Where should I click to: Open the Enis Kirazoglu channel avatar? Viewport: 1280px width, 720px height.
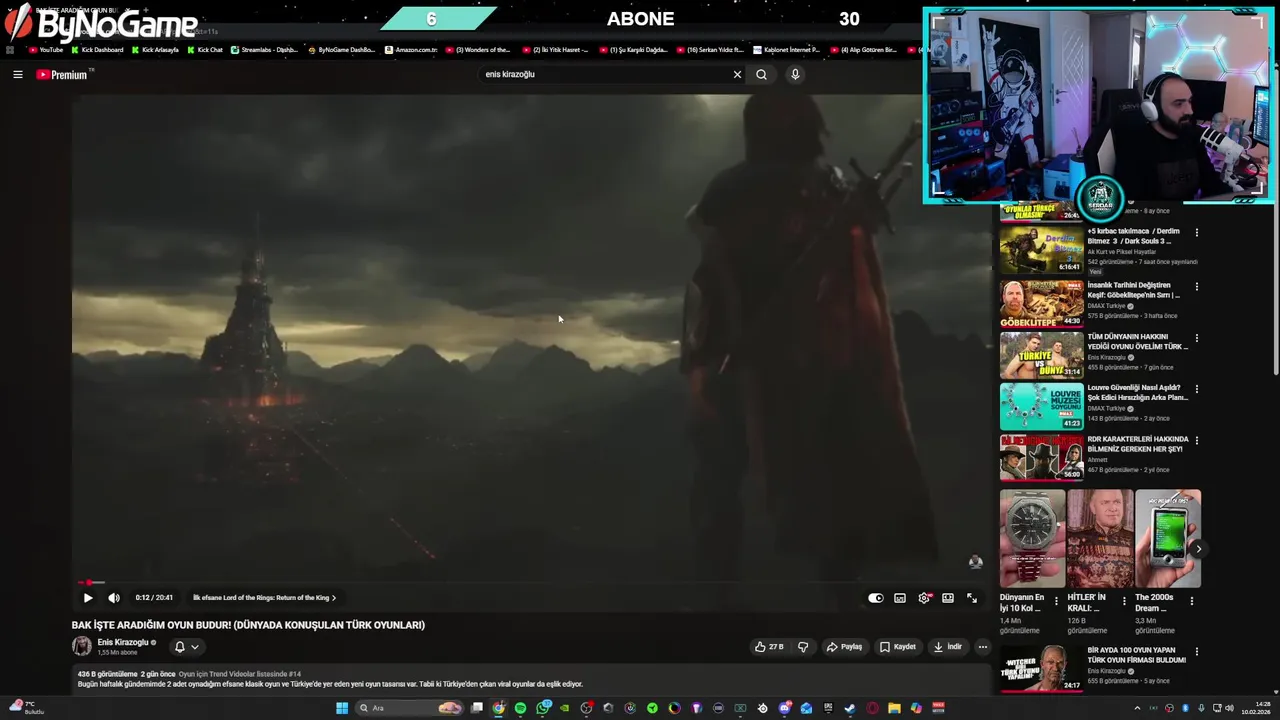[x=81, y=646]
